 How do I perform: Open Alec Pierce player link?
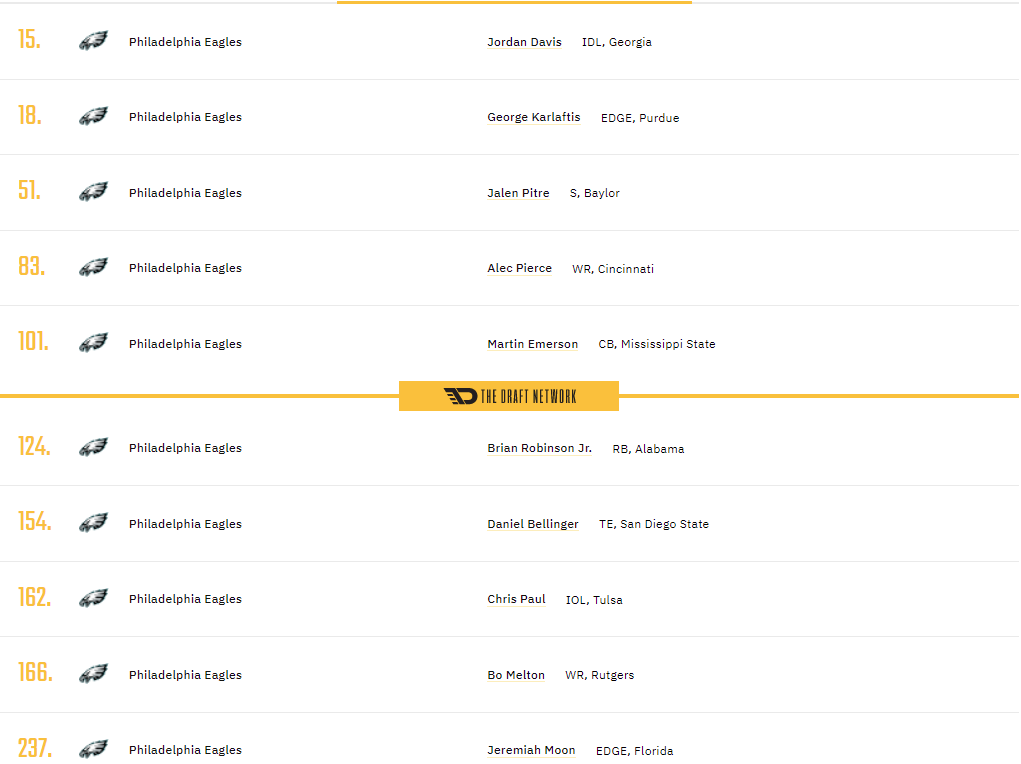click(x=519, y=268)
